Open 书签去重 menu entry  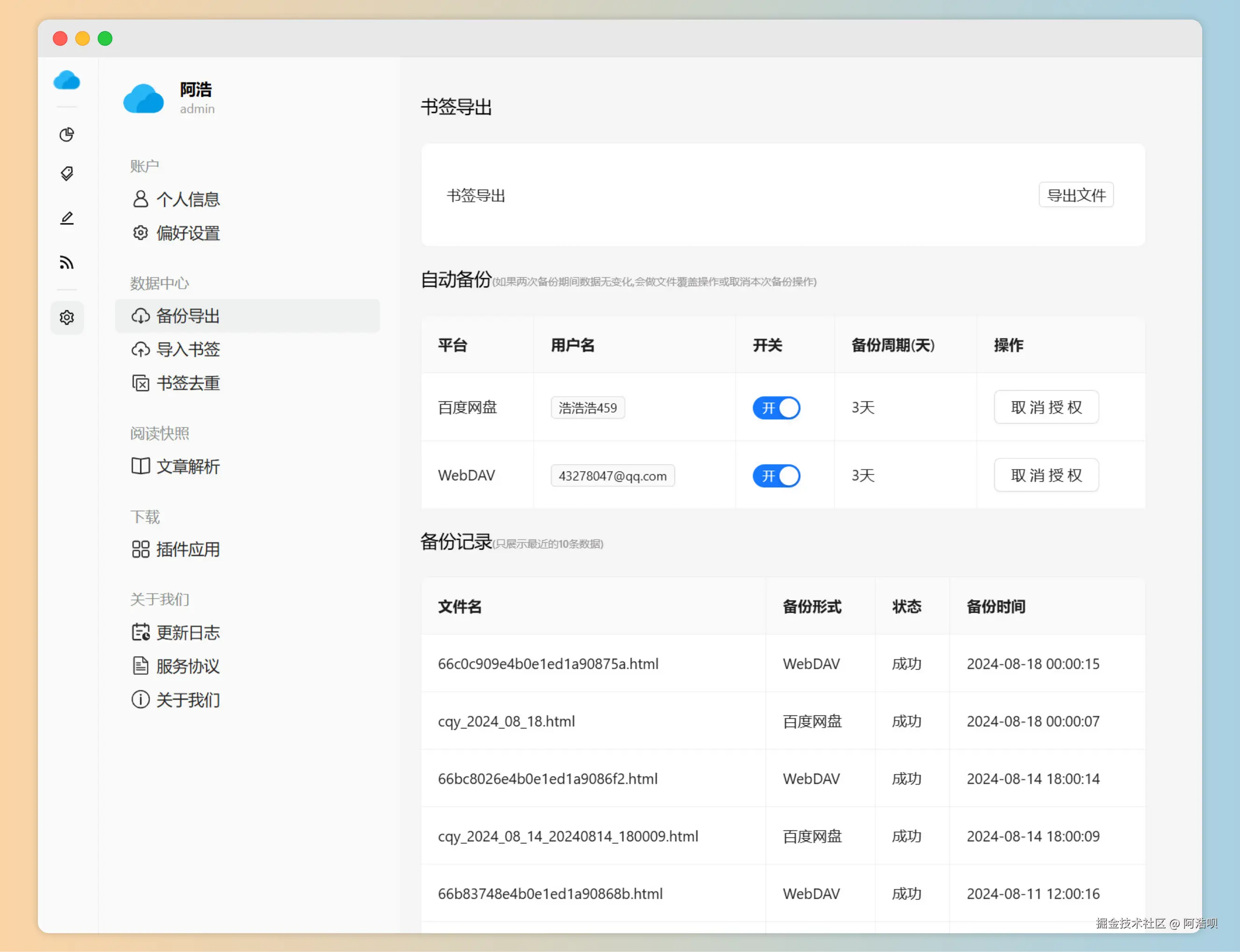(187, 384)
